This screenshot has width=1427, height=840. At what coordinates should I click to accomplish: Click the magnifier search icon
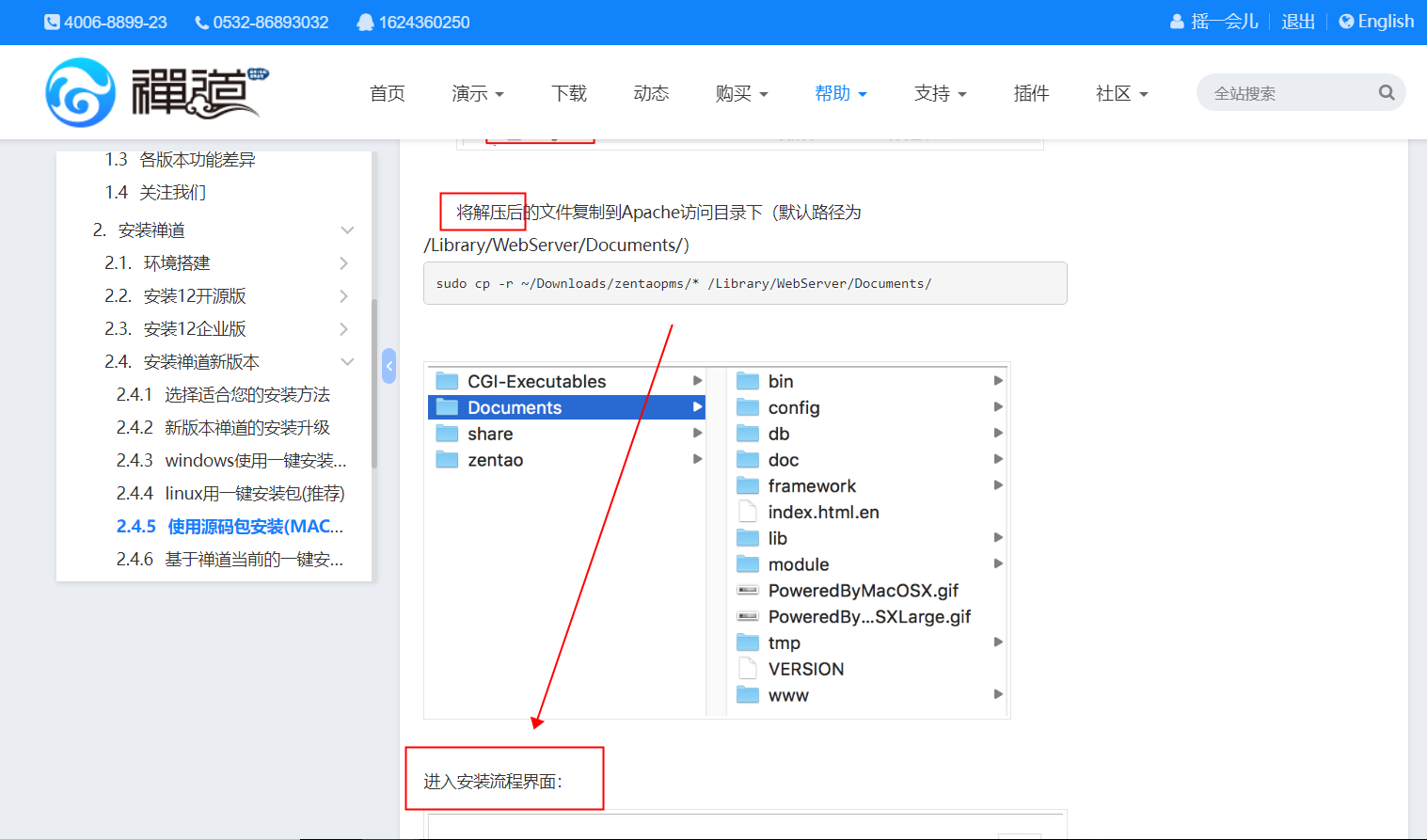[x=1387, y=92]
